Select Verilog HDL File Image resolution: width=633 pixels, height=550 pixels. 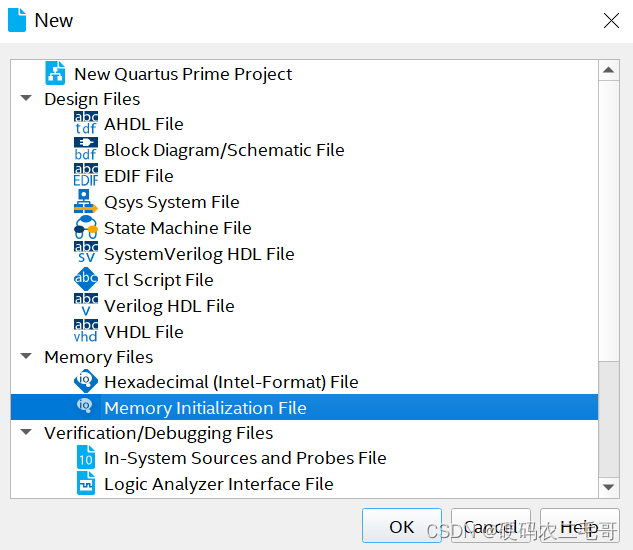coord(169,306)
